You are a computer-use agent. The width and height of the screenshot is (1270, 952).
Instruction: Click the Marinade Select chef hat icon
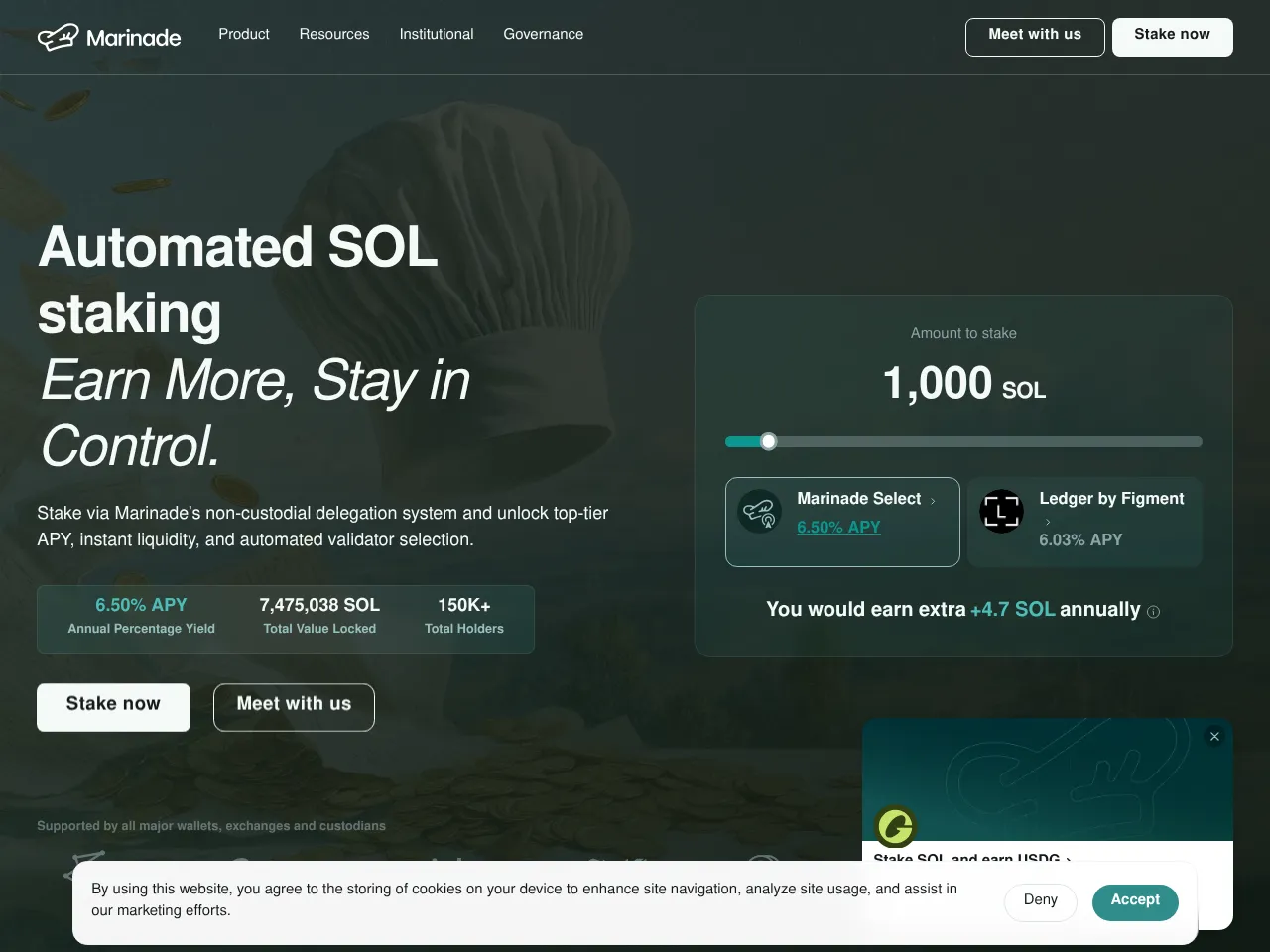(x=760, y=512)
